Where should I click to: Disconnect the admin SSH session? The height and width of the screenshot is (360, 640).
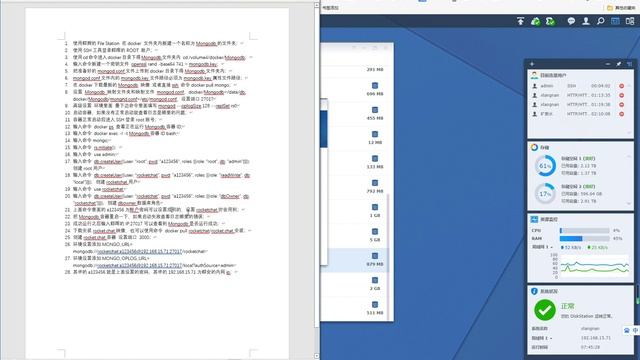tap(622, 86)
